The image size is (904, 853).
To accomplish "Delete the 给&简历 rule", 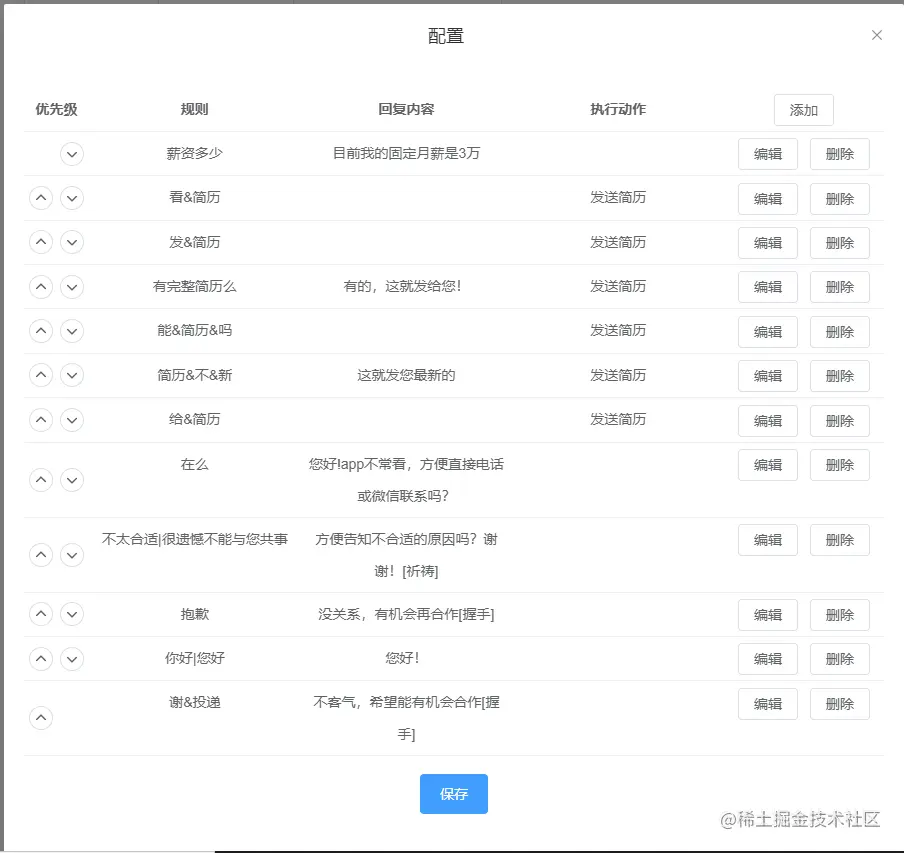I will click(839, 420).
